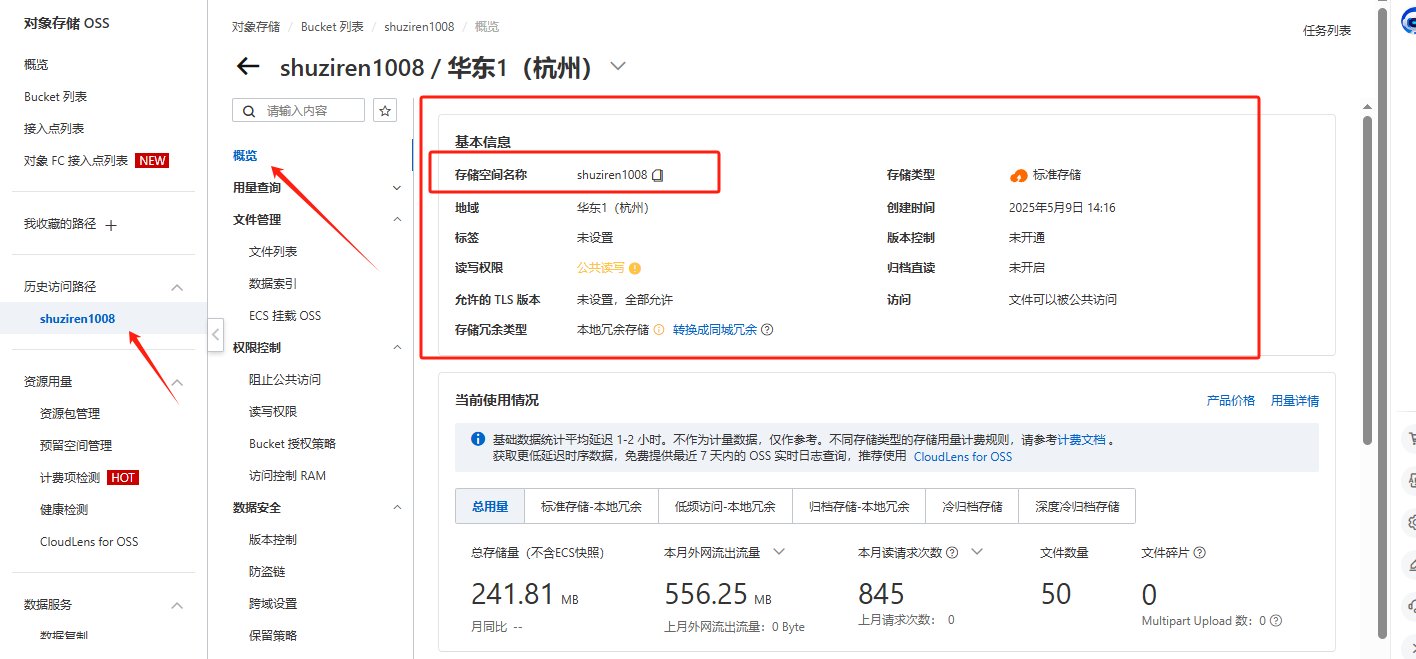
Task: Click the help icon after 转换成同城冗余
Action: tap(768, 329)
